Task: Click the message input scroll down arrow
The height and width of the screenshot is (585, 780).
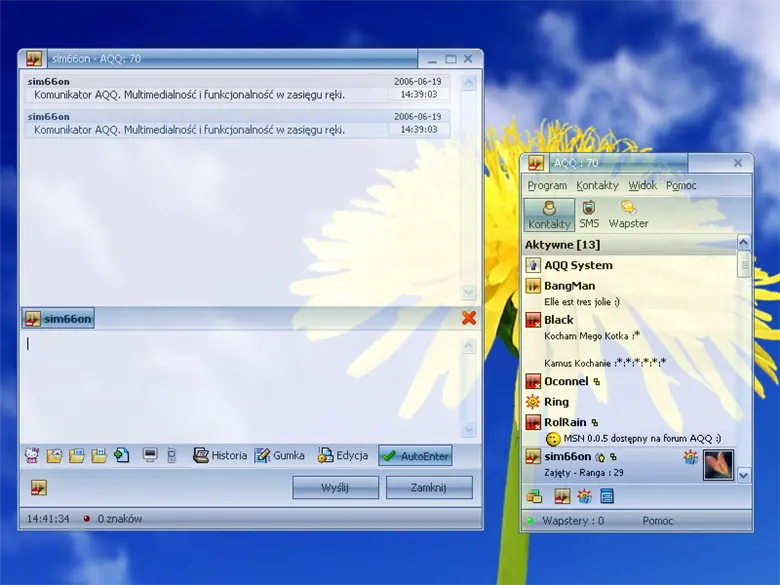Action: click(x=468, y=429)
